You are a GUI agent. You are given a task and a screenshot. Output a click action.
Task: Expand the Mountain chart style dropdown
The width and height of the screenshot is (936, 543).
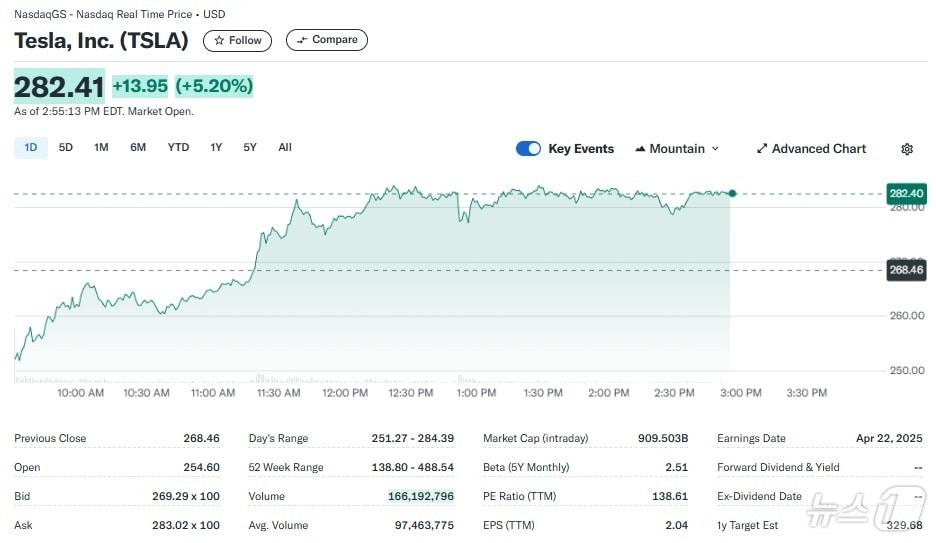click(677, 149)
